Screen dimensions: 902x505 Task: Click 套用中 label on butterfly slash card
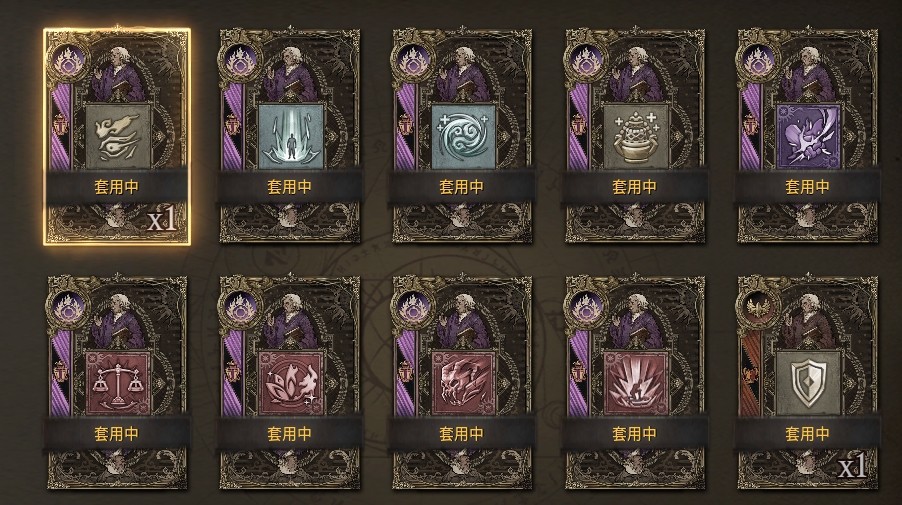pos(808,187)
